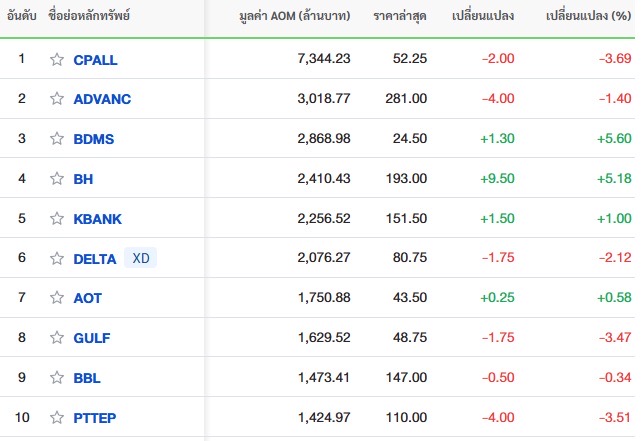642x441 pixels.
Task: Toggle the KBANK favorite star
Action: (x=57, y=219)
